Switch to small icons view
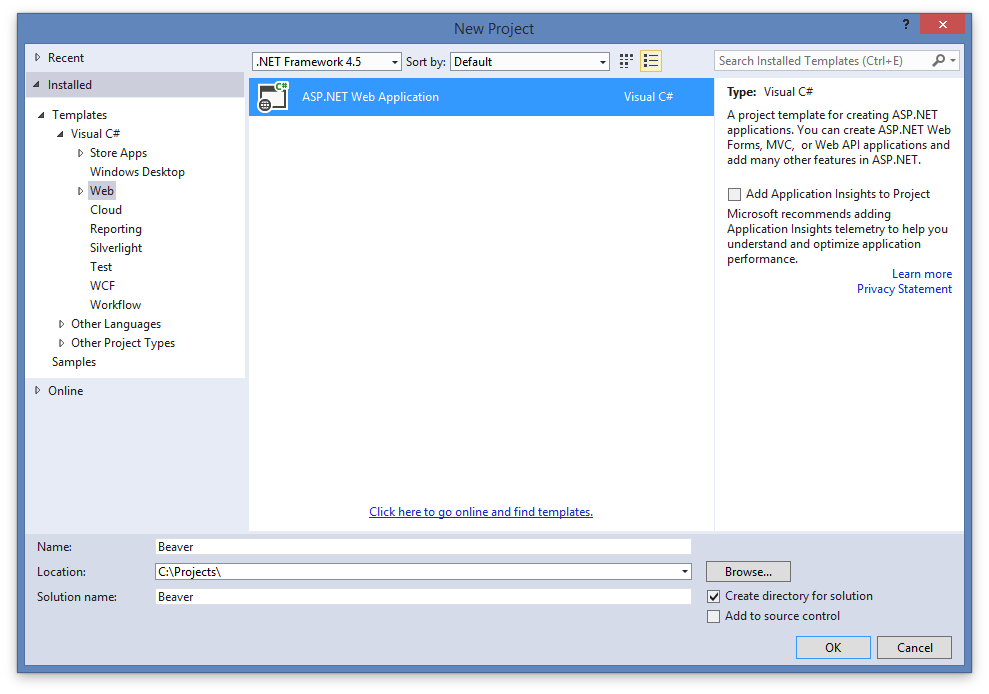Viewport: 989px width, 694px height. (626, 61)
